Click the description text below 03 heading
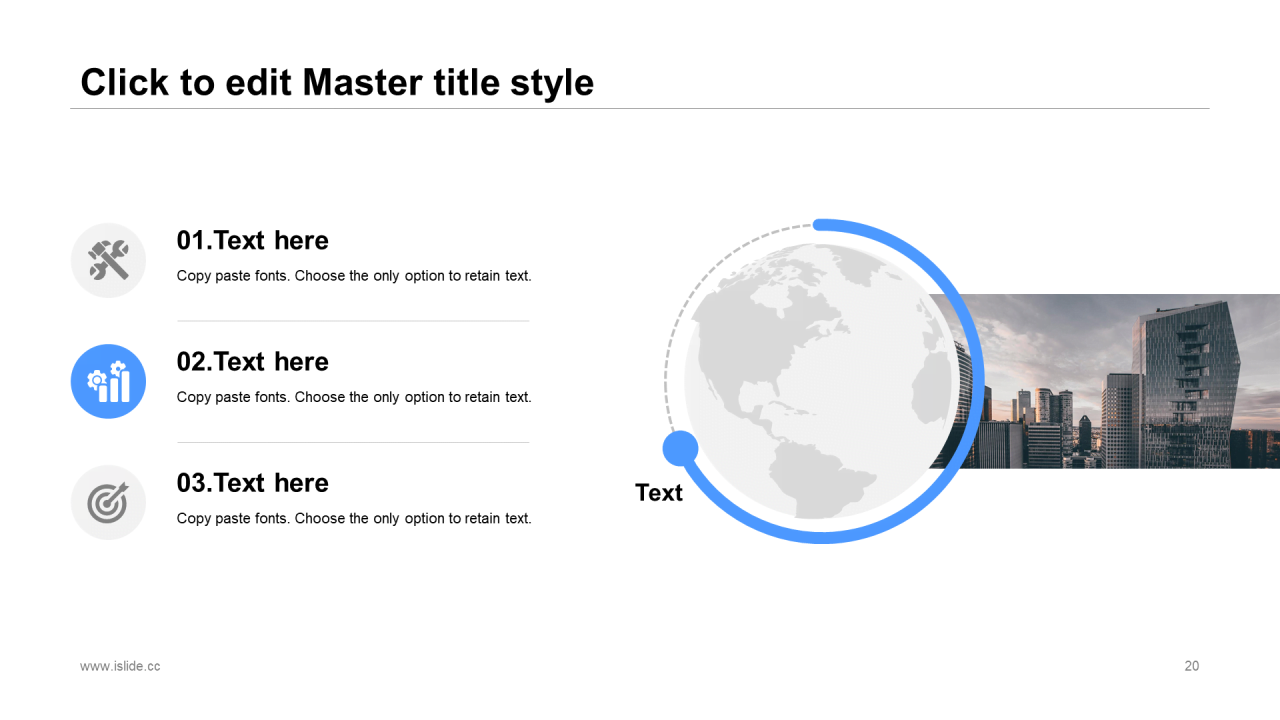 (x=354, y=518)
